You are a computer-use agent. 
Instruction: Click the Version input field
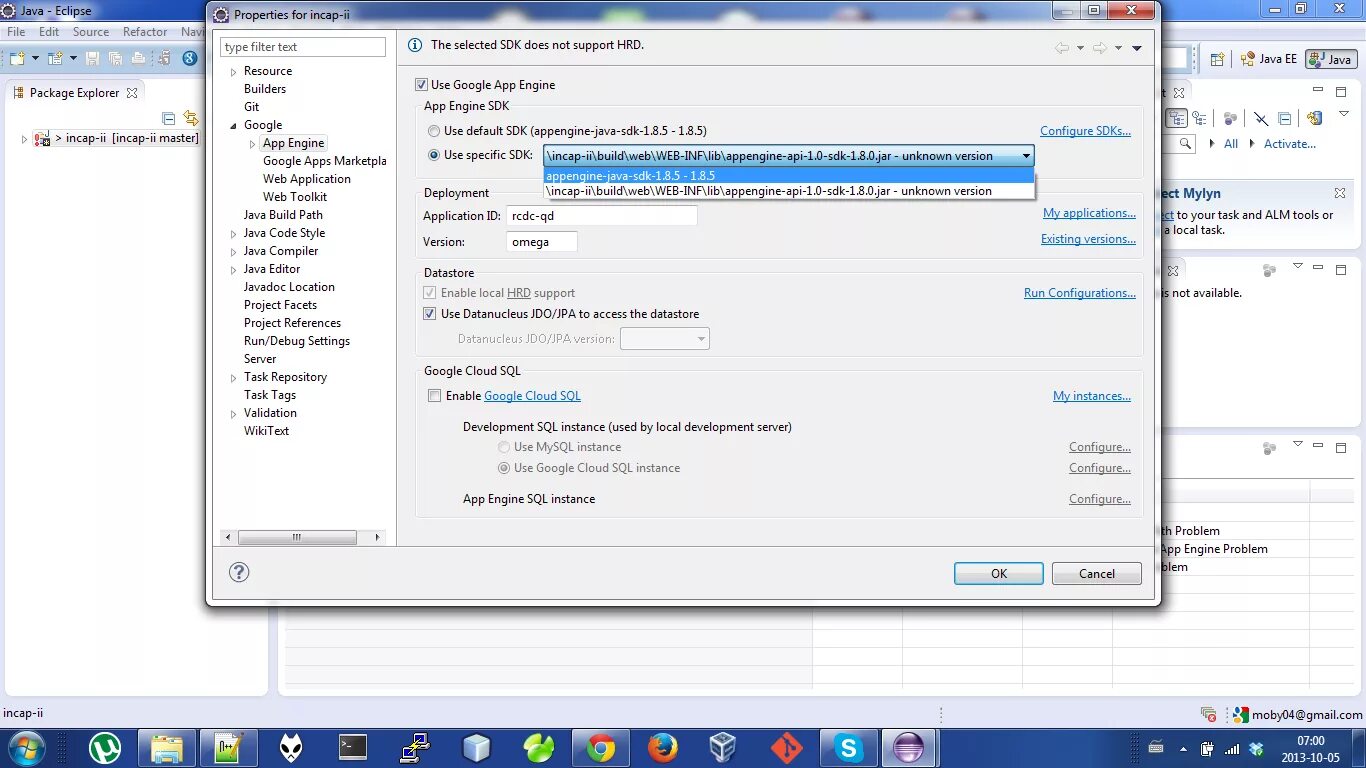point(542,242)
